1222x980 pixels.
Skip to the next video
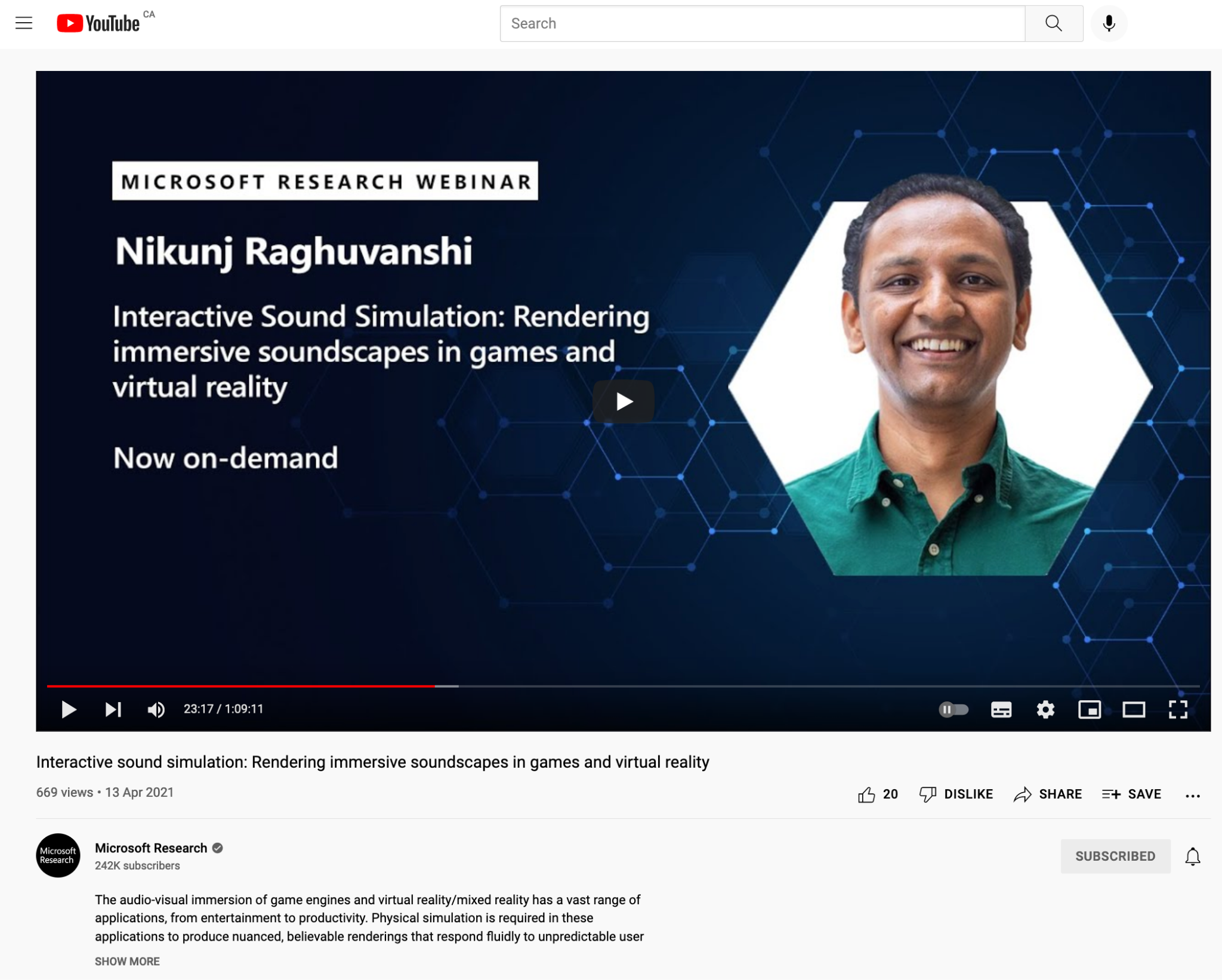(113, 709)
